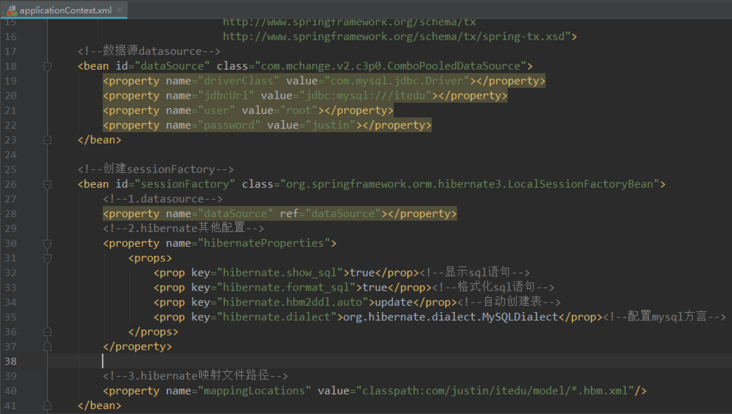Click the 格式化sql语句 comment
The height and width of the screenshot is (414, 732).
tap(493, 288)
